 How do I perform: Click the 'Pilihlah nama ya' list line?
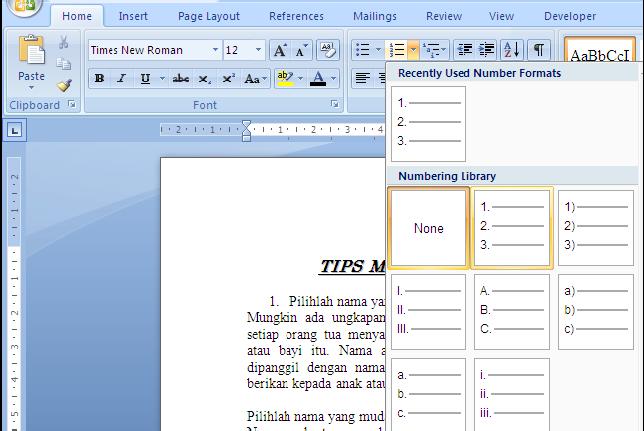327,301
